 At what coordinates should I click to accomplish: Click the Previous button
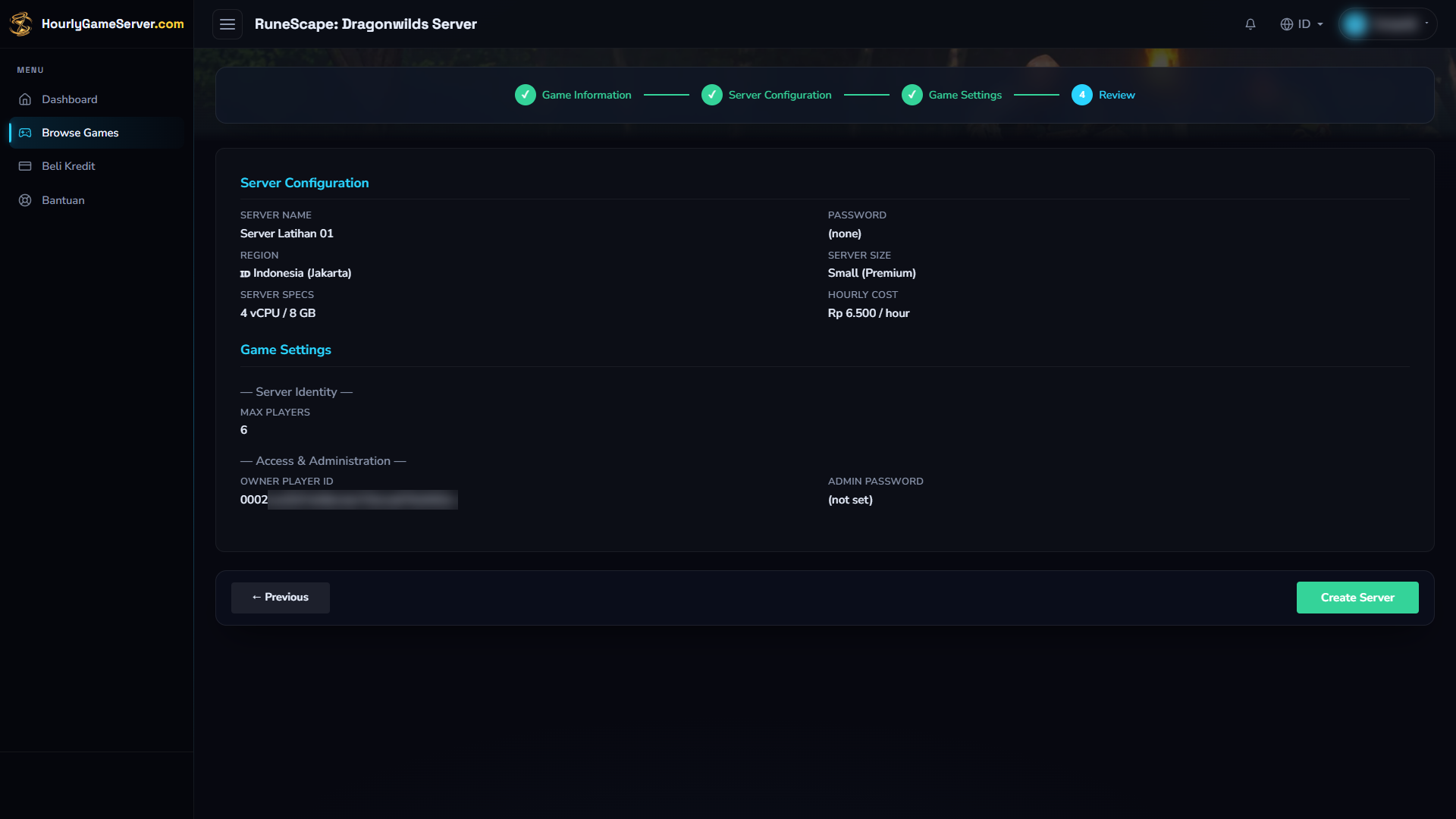click(281, 598)
